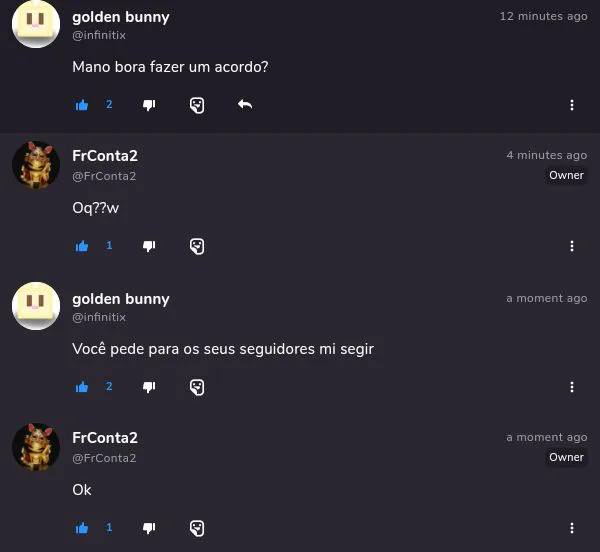Add reaction to the "Oq??w" comment

click(x=197, y=246)
